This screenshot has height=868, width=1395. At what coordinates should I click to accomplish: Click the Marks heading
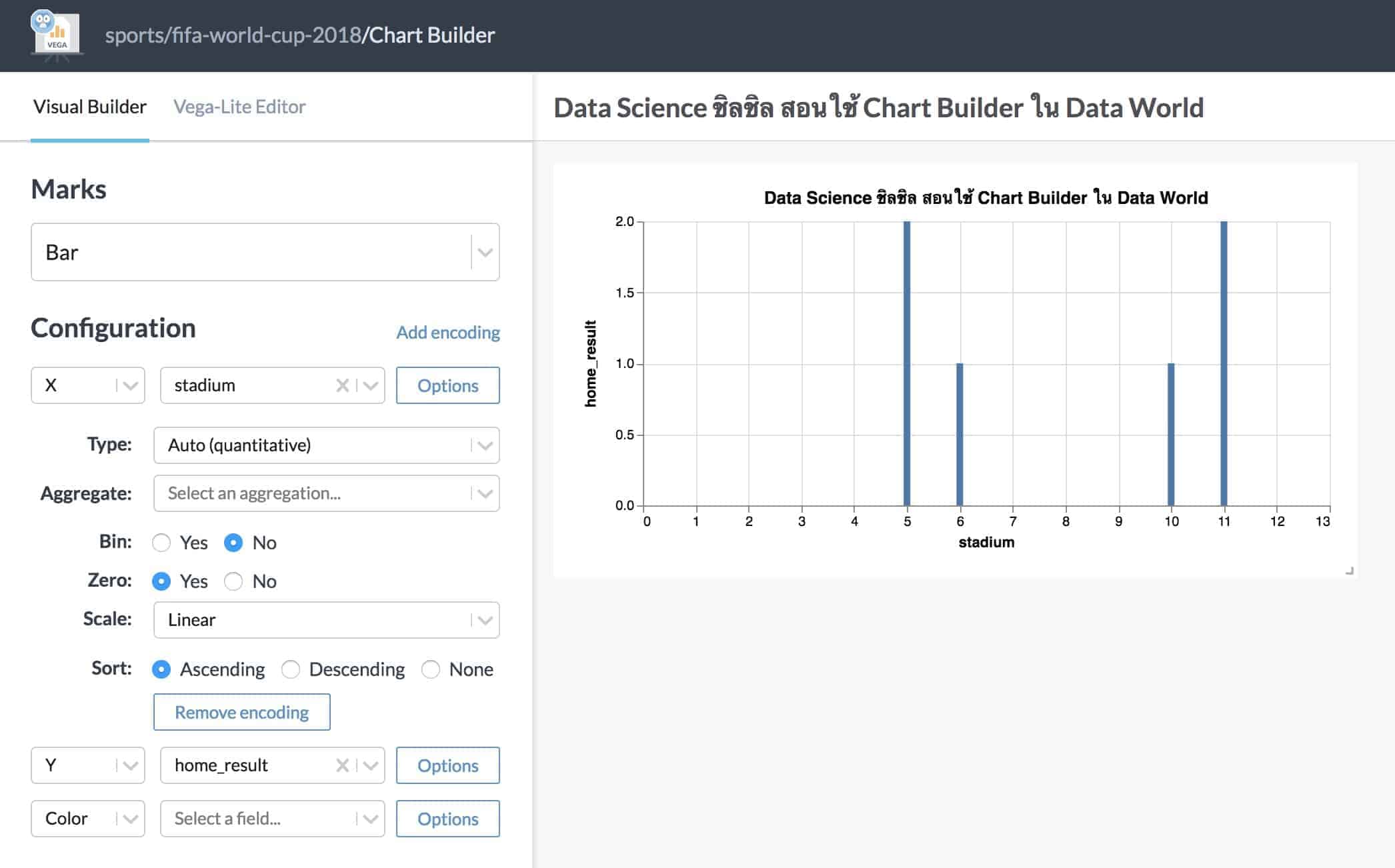[x=69, y=189]
